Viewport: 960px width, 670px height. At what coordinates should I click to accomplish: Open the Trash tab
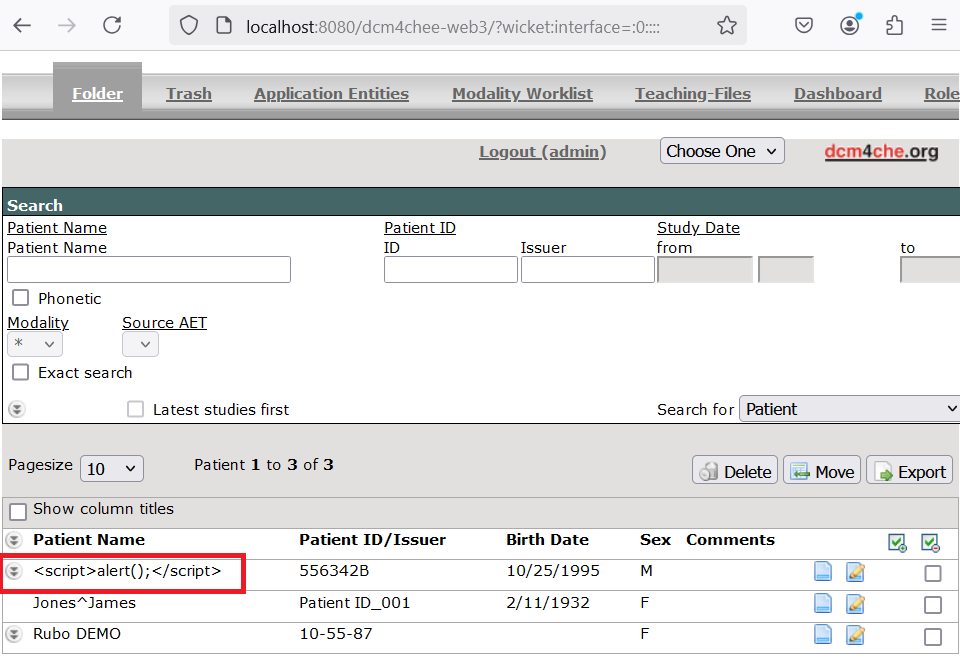pos(189,94)
